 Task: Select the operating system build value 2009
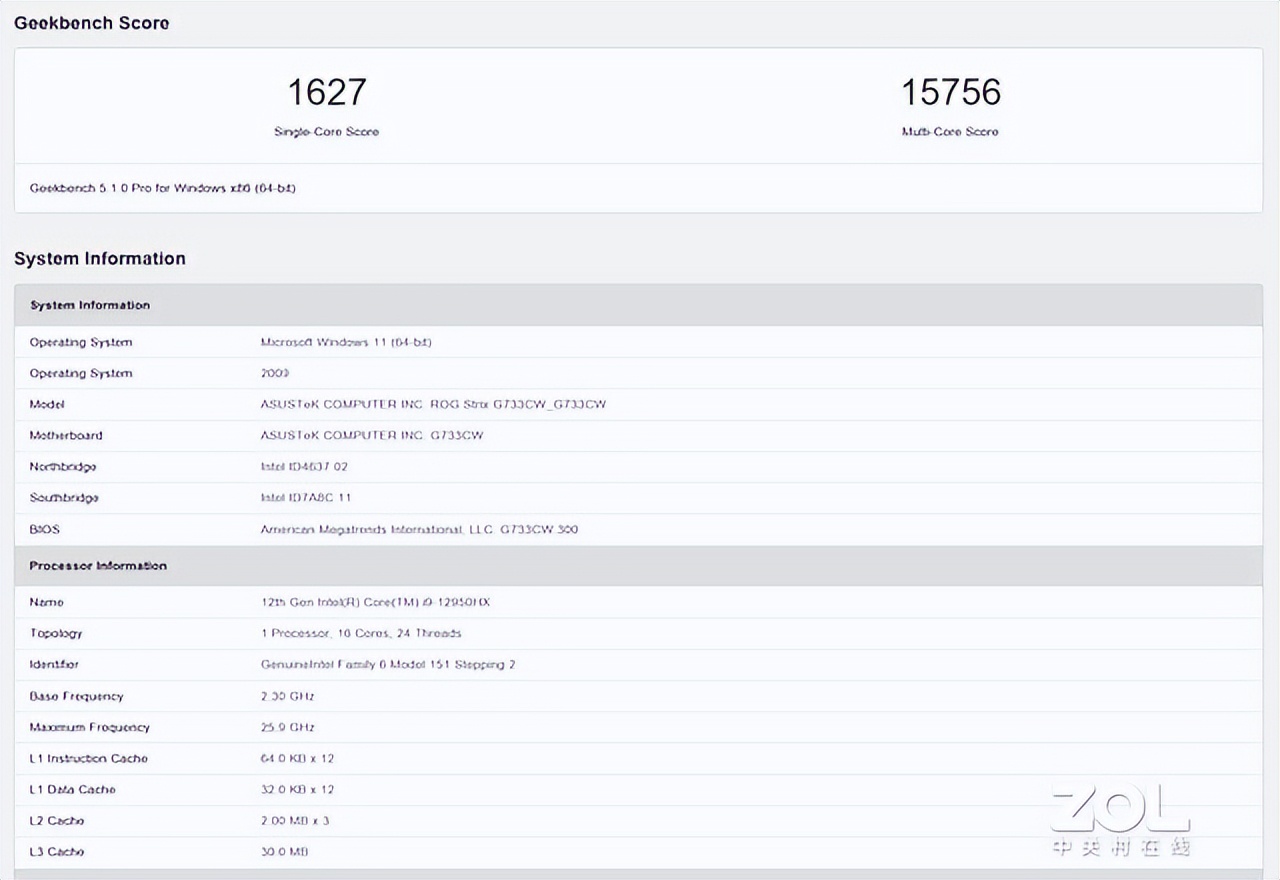(x=275, y=373)
